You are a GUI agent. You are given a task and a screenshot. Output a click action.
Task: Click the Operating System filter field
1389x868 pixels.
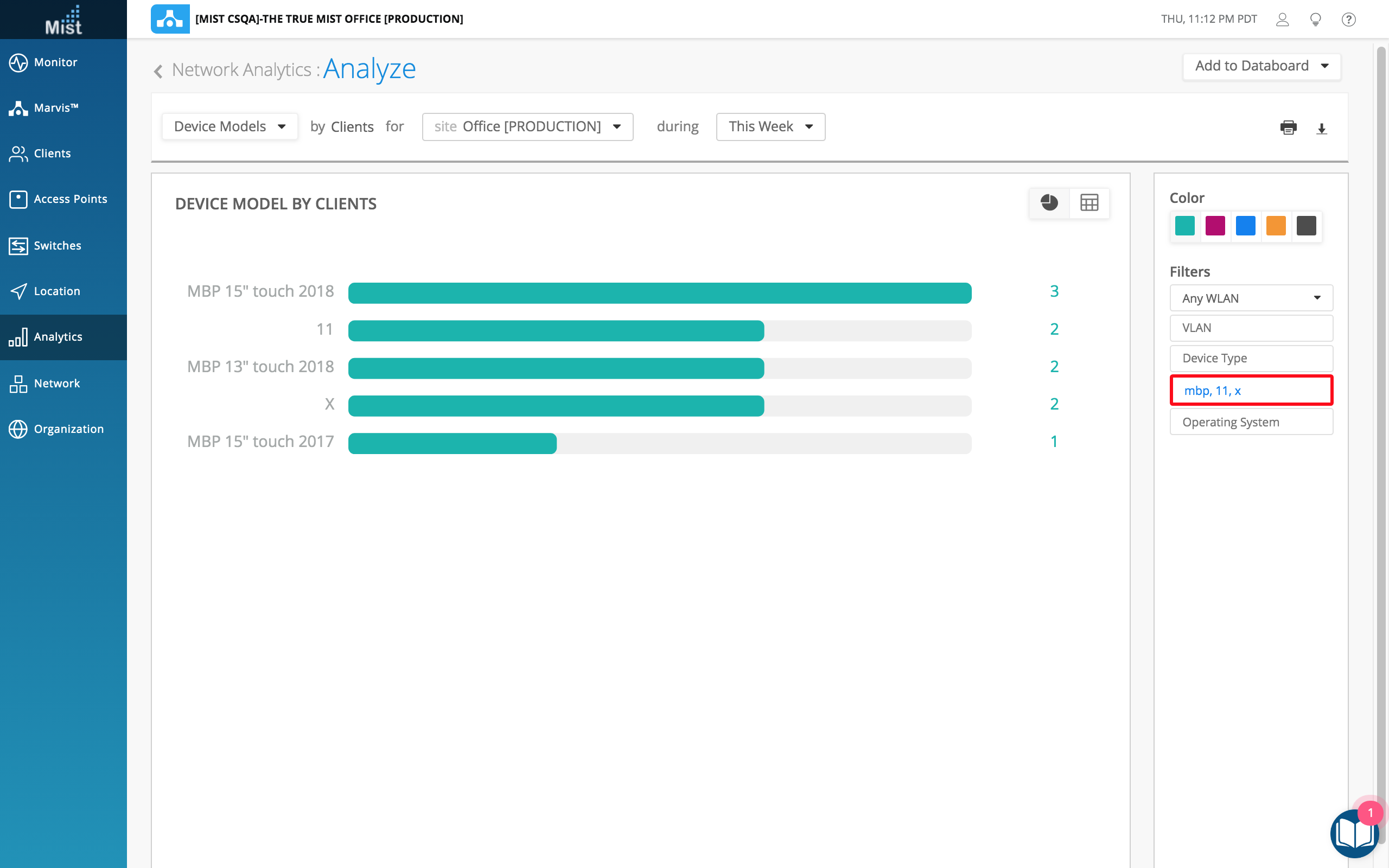[1251, 422]
